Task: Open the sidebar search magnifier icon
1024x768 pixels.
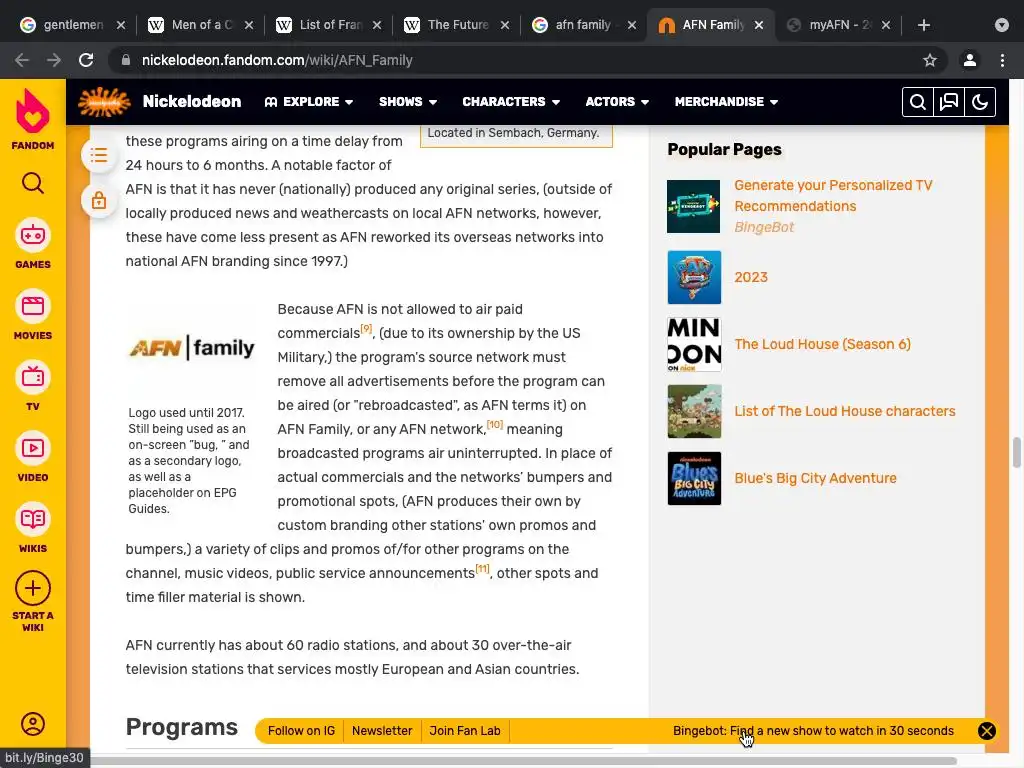Action: pyautogui.click(x=33, y=184)
